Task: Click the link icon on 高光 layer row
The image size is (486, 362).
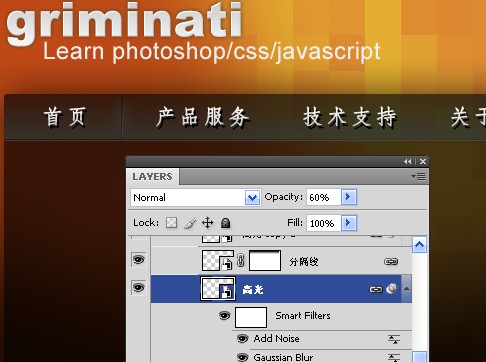Action: [x=376, y=289]
